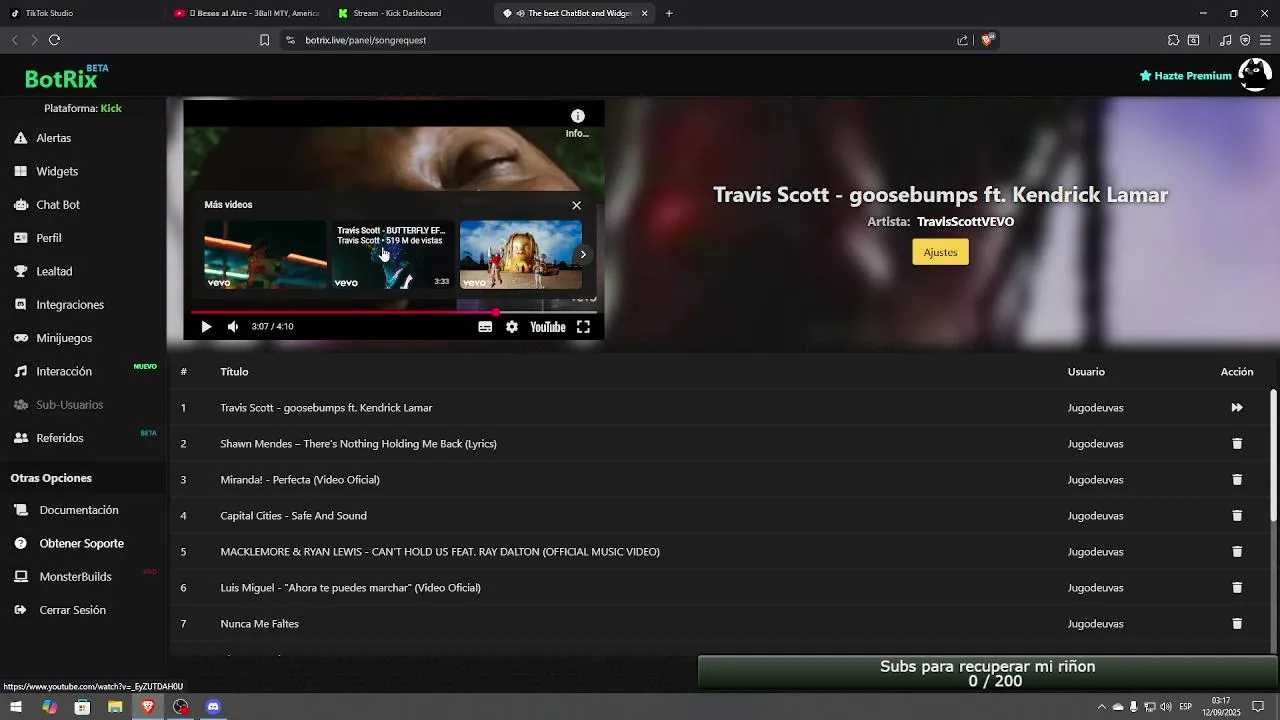Open the Windows notifications panel

[x=1258, y=707]
